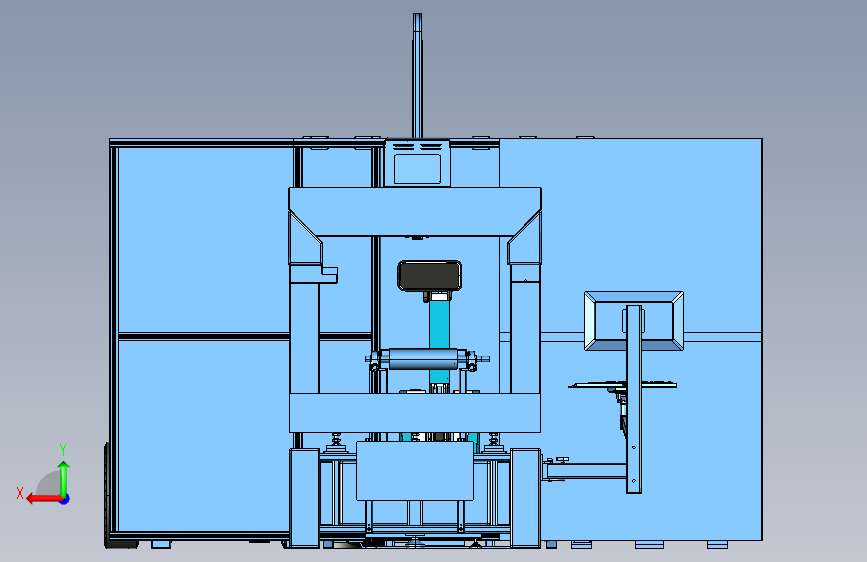
Task: Click the blue Z axis dot of the triad
Action: 65,499
